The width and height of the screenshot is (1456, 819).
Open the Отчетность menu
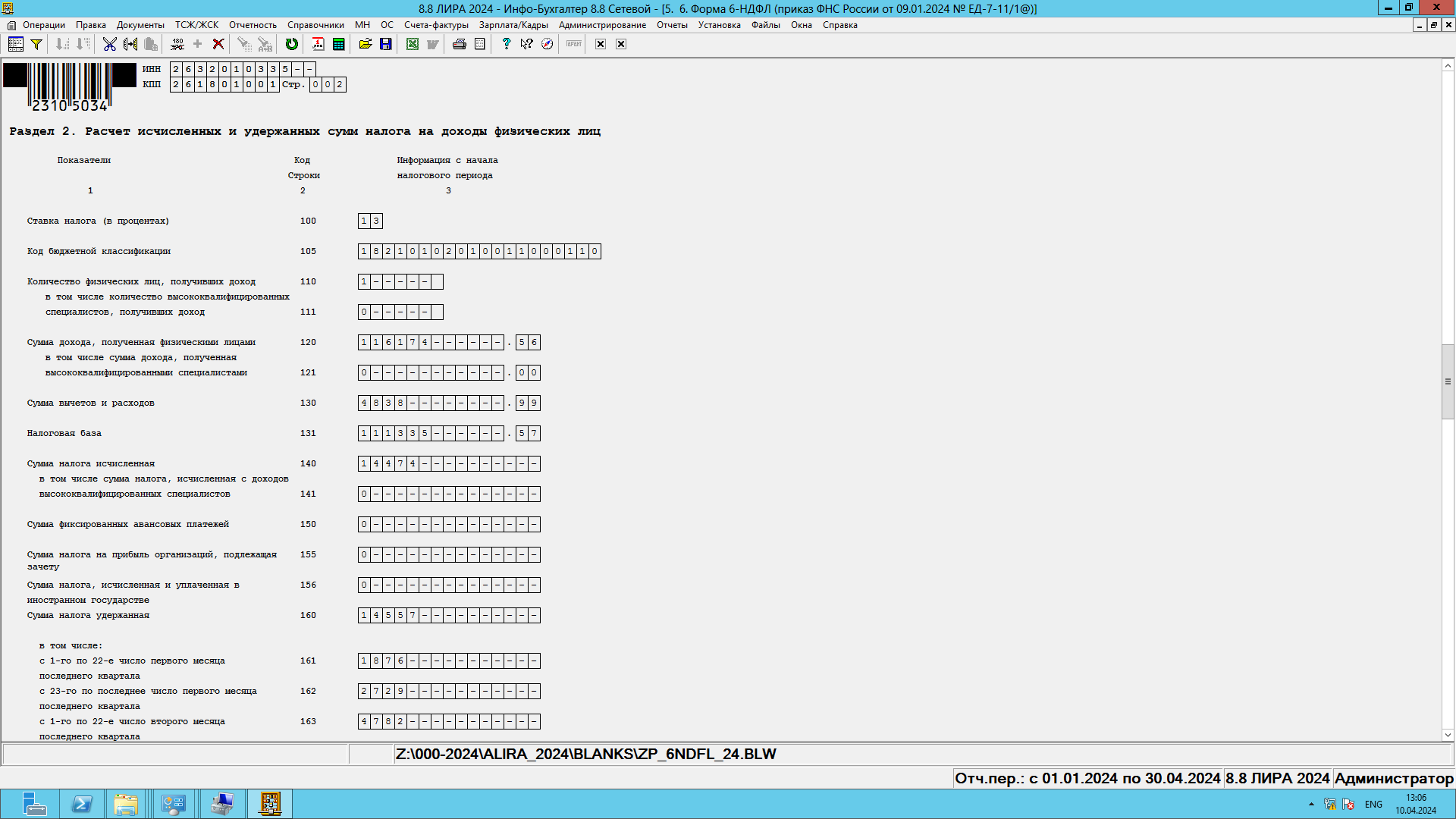point(253,25)
